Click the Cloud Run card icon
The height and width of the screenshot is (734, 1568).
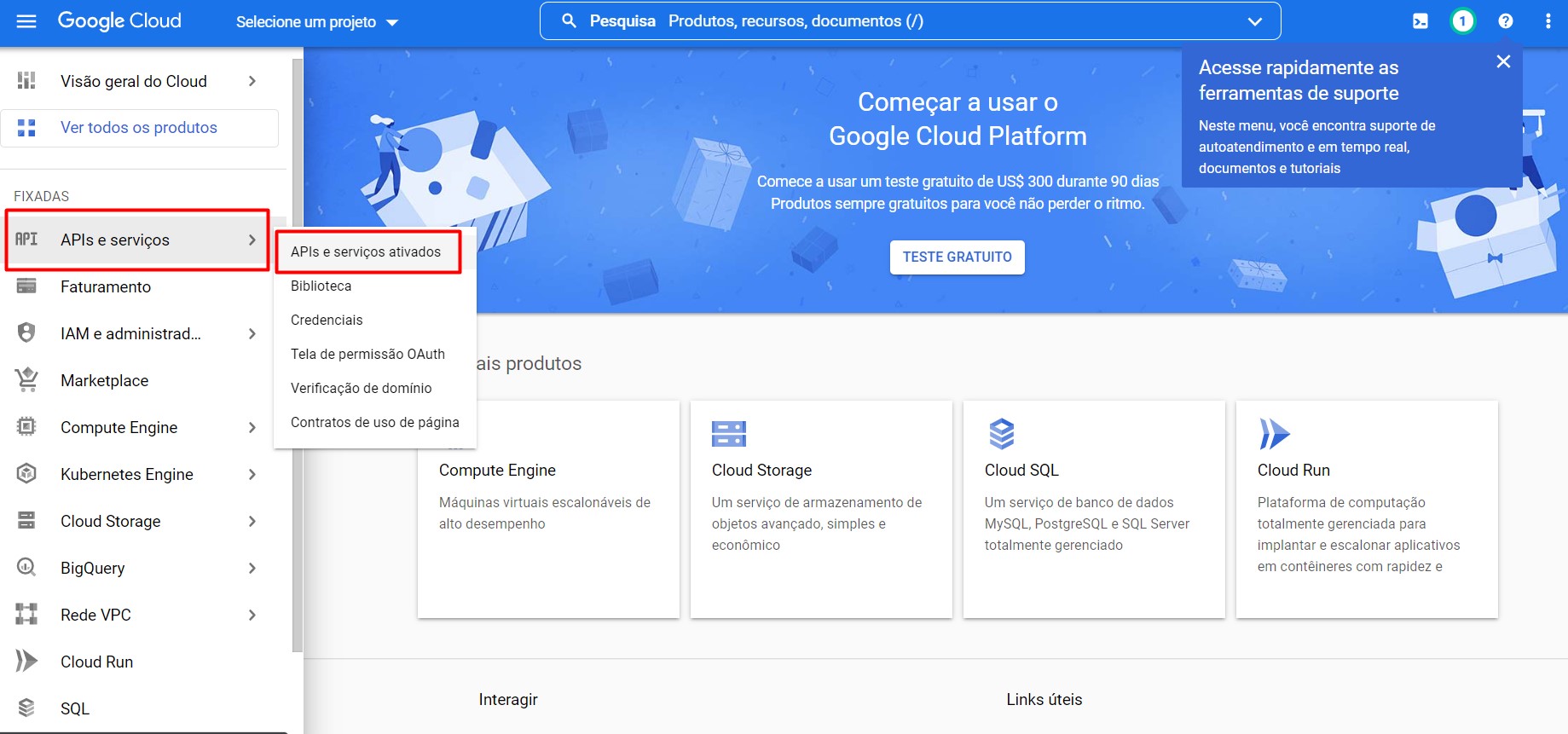click(x=1275, y=434)
